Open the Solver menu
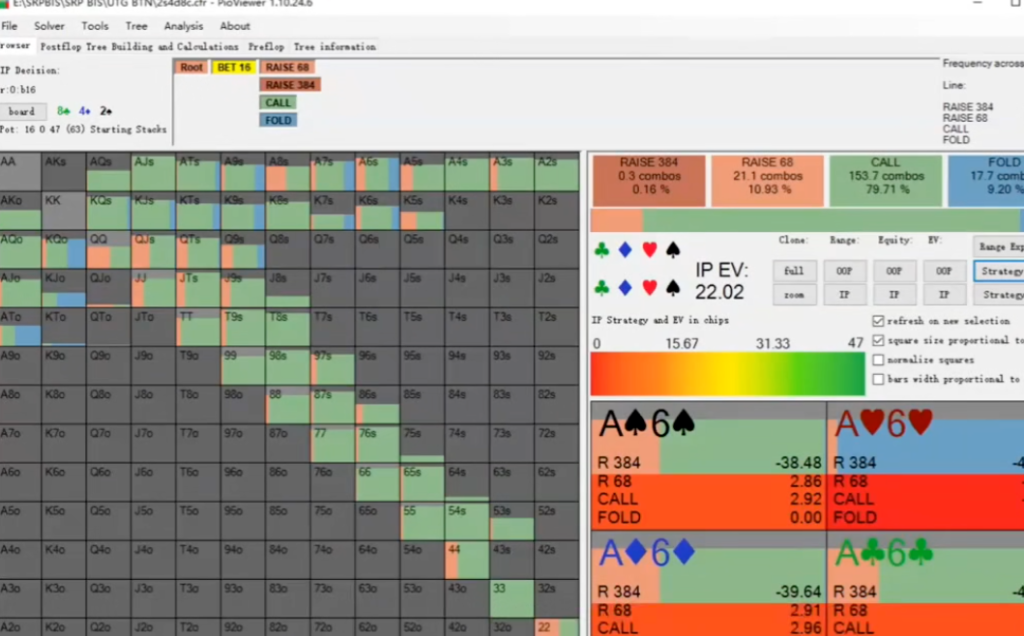 [49, 26]
